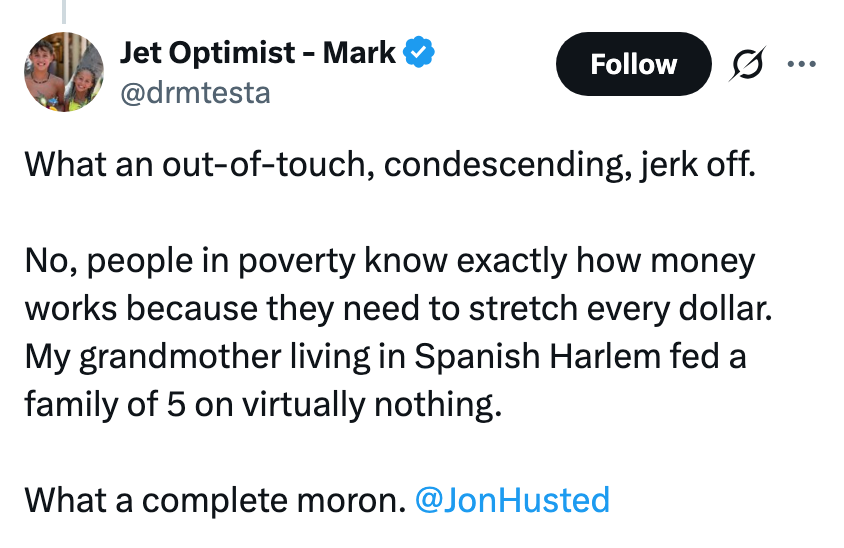Click the line starting "No, people in poverty"
Image resolution: width=844 pixels, height=548 pixels.
click(x=389, y=263)
